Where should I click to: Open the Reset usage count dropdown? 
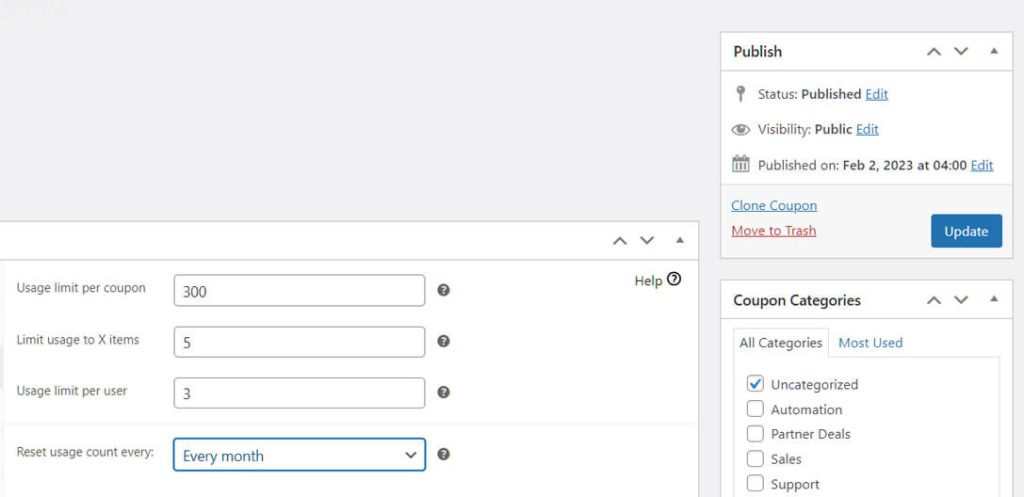point(299,455)
